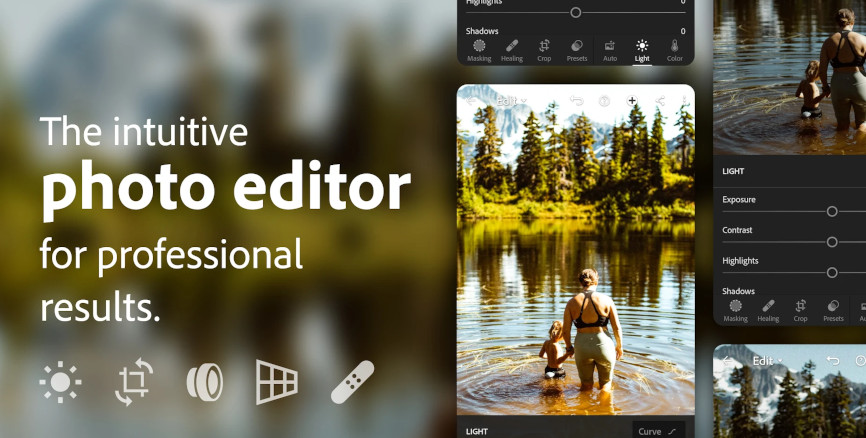This screenshot has width=866, height=438.
Task: Go back using the arrow on the center phone
Action: click(x=471, y=101)
